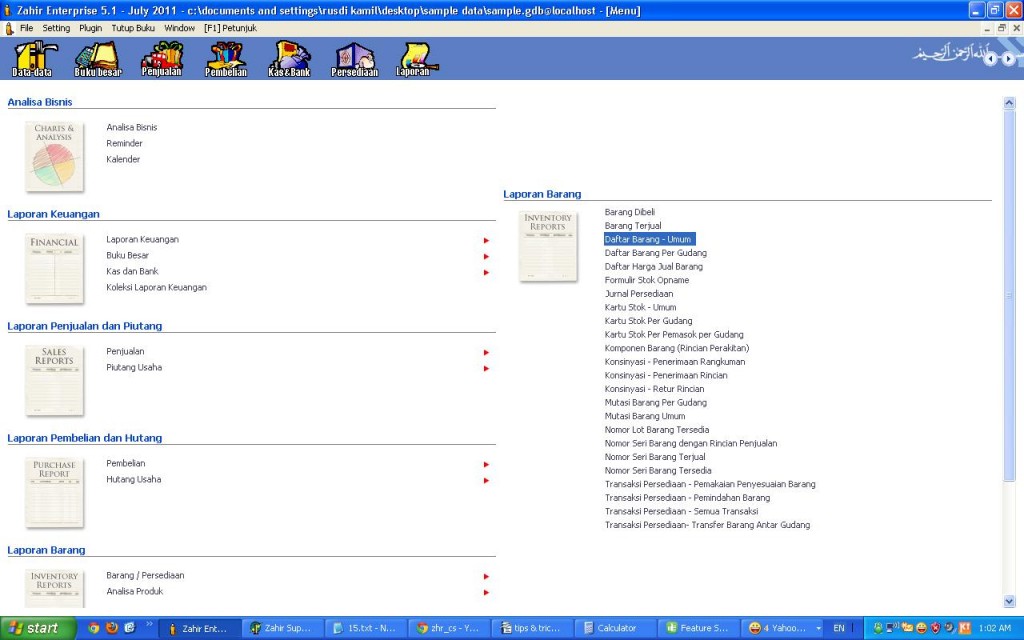1024x640 pixels.
Task: Expand the Laporan Keuangan submenu arrow
Action: [x=486, y=240]
